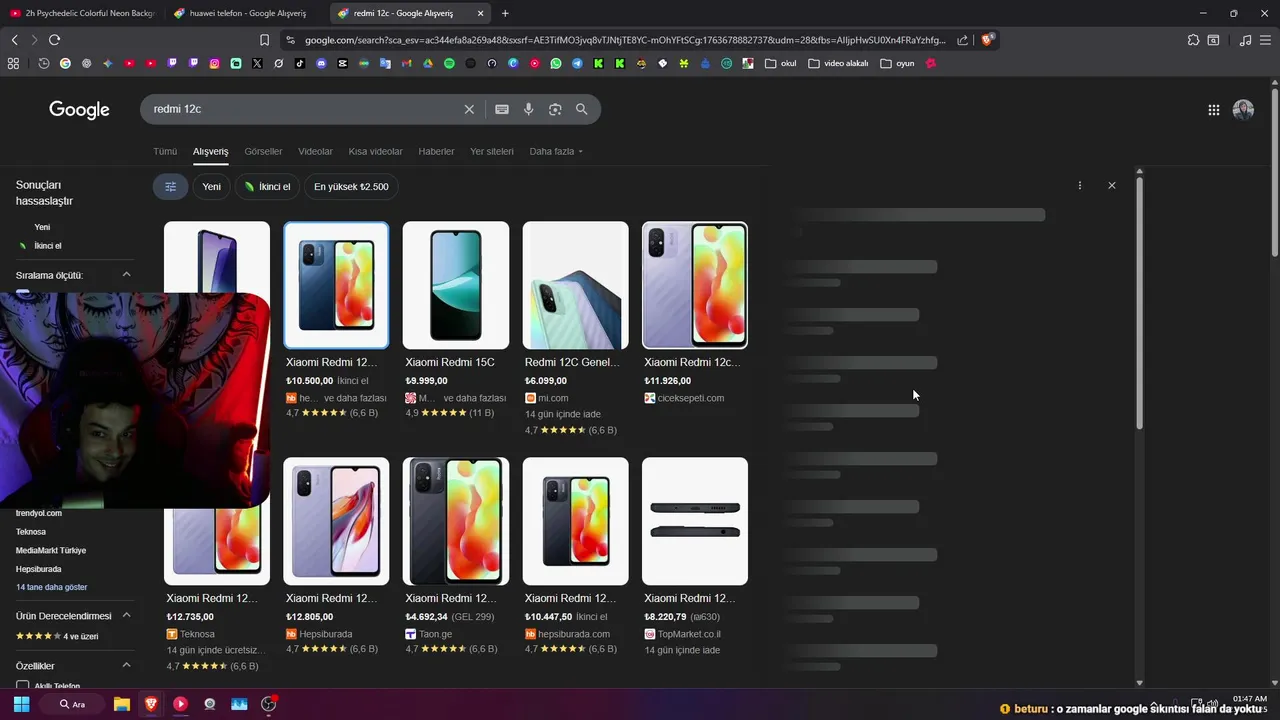Clear the search box with the X icon
The height and width of the screenshot is (720, 1280).
[x=469, y=109]
